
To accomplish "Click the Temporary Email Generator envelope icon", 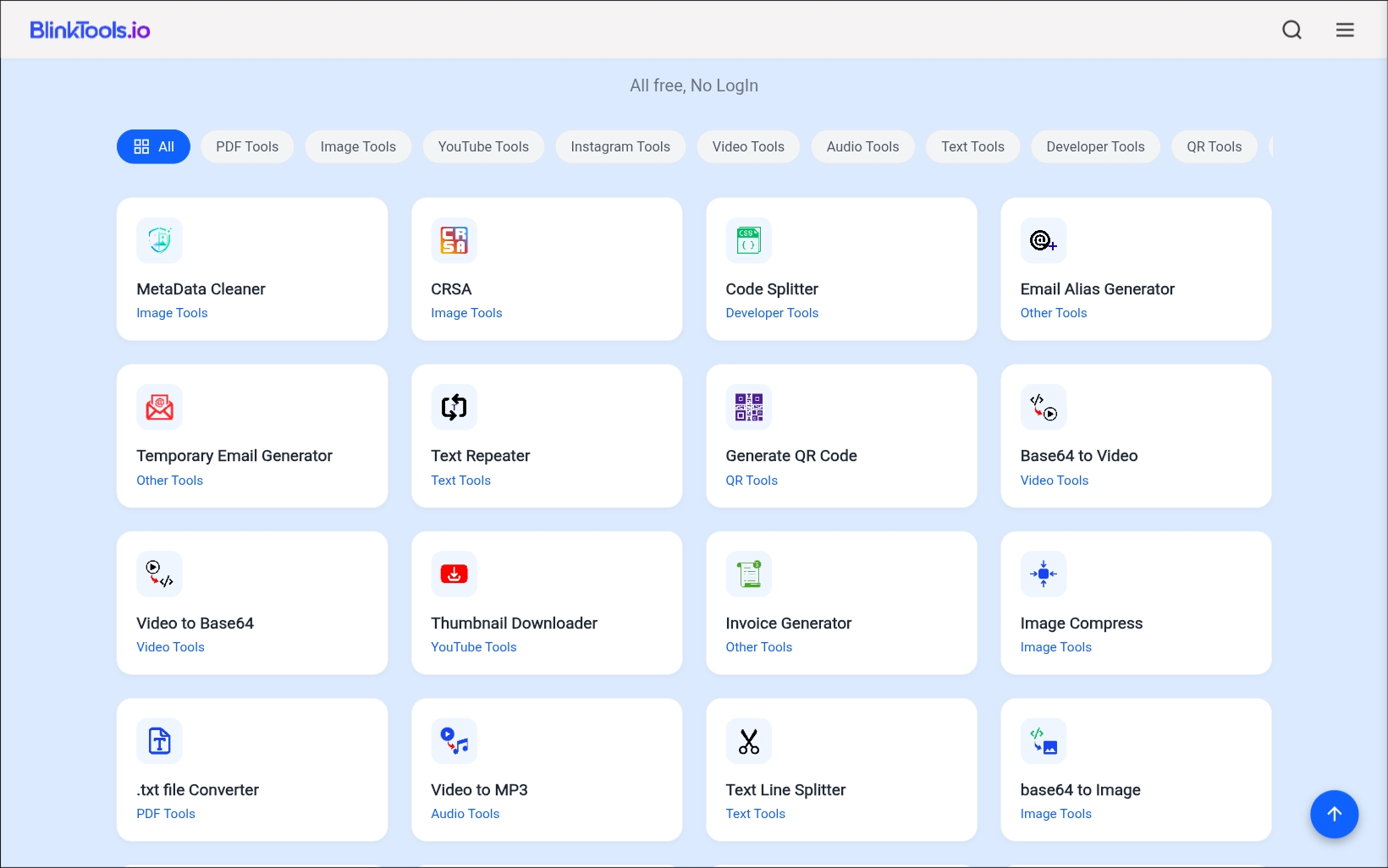I will pyautogui.click(x=159, y=407).
